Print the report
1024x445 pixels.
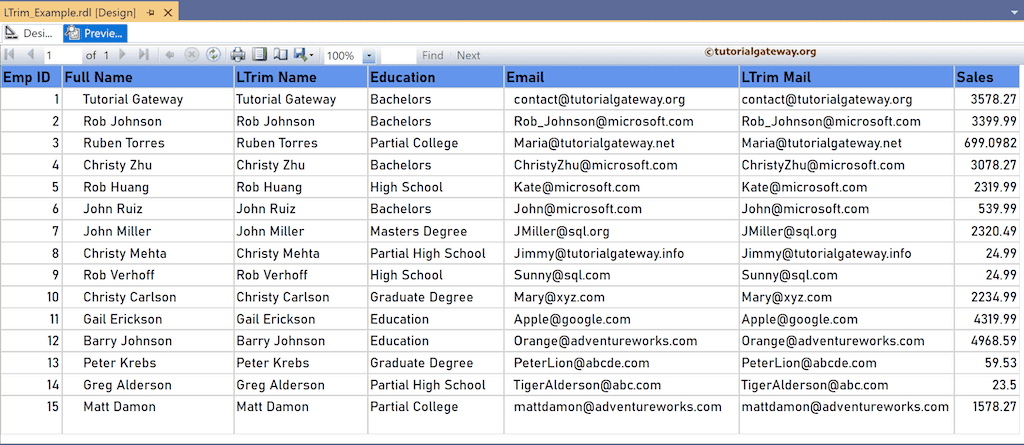point(238,55)
